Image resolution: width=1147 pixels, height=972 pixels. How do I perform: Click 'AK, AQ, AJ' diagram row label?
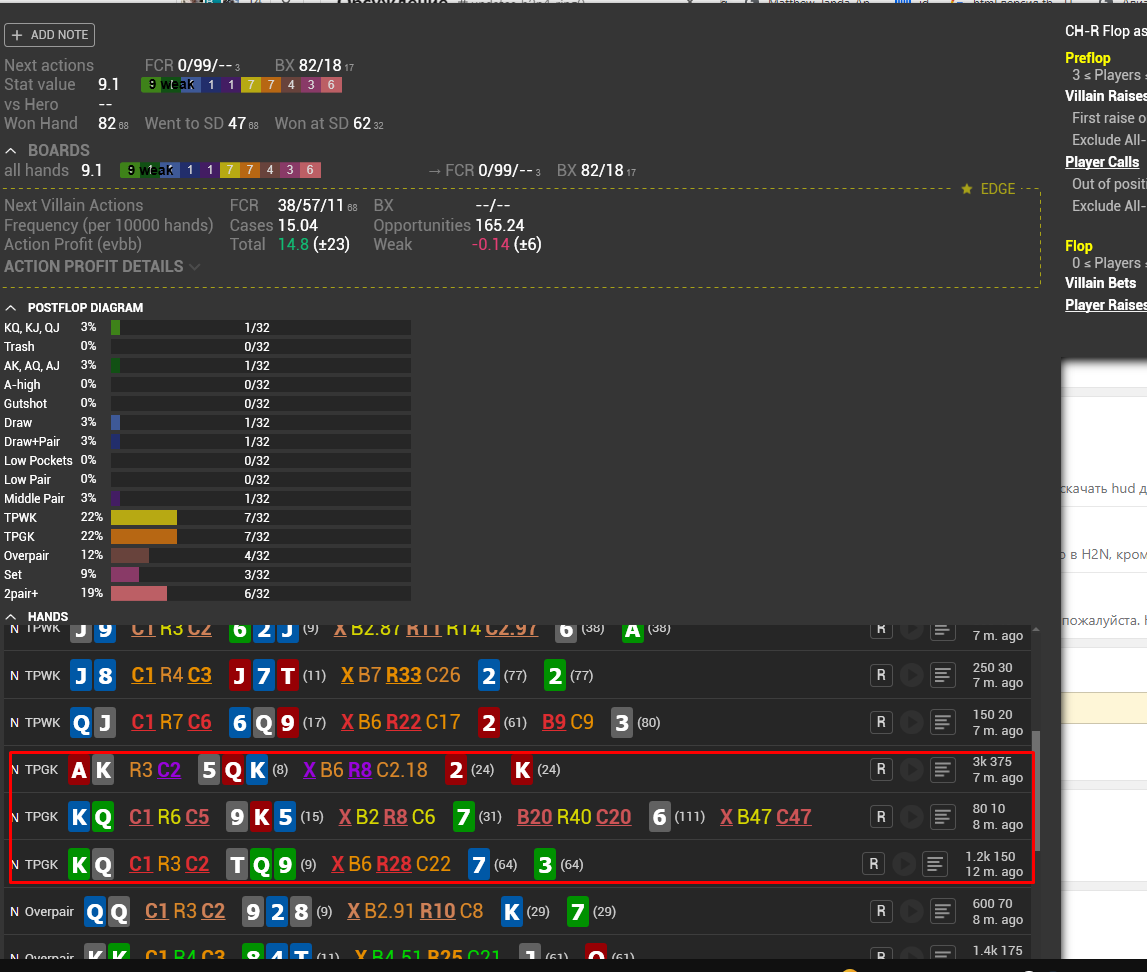(x=31, y=366)
